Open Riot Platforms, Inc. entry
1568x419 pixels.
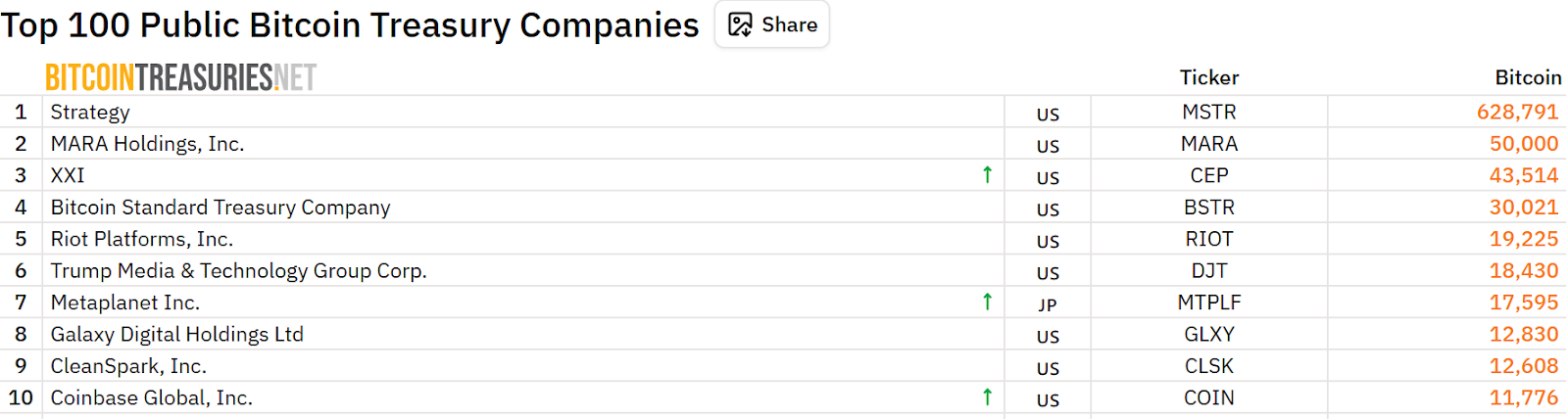click(142, 239)
